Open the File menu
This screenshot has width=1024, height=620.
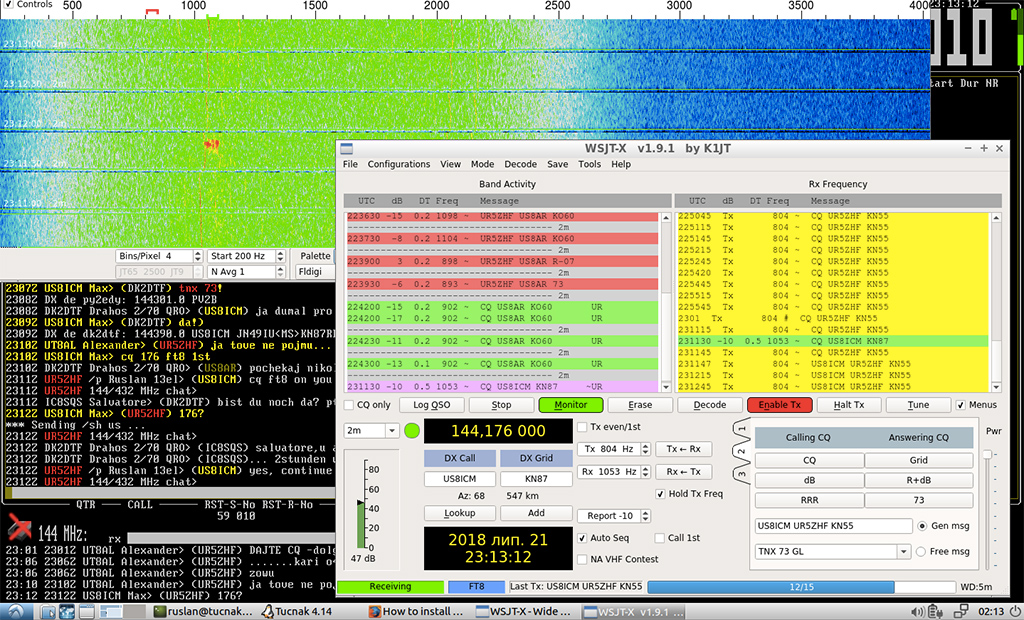(350, 164)
